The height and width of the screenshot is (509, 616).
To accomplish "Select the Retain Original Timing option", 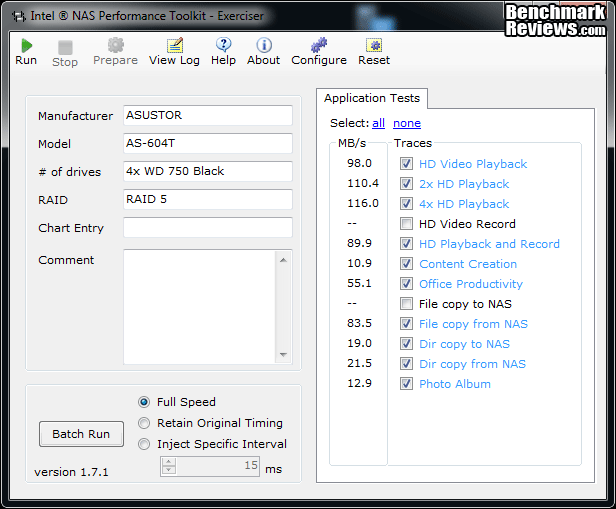I will pos(144,423).
